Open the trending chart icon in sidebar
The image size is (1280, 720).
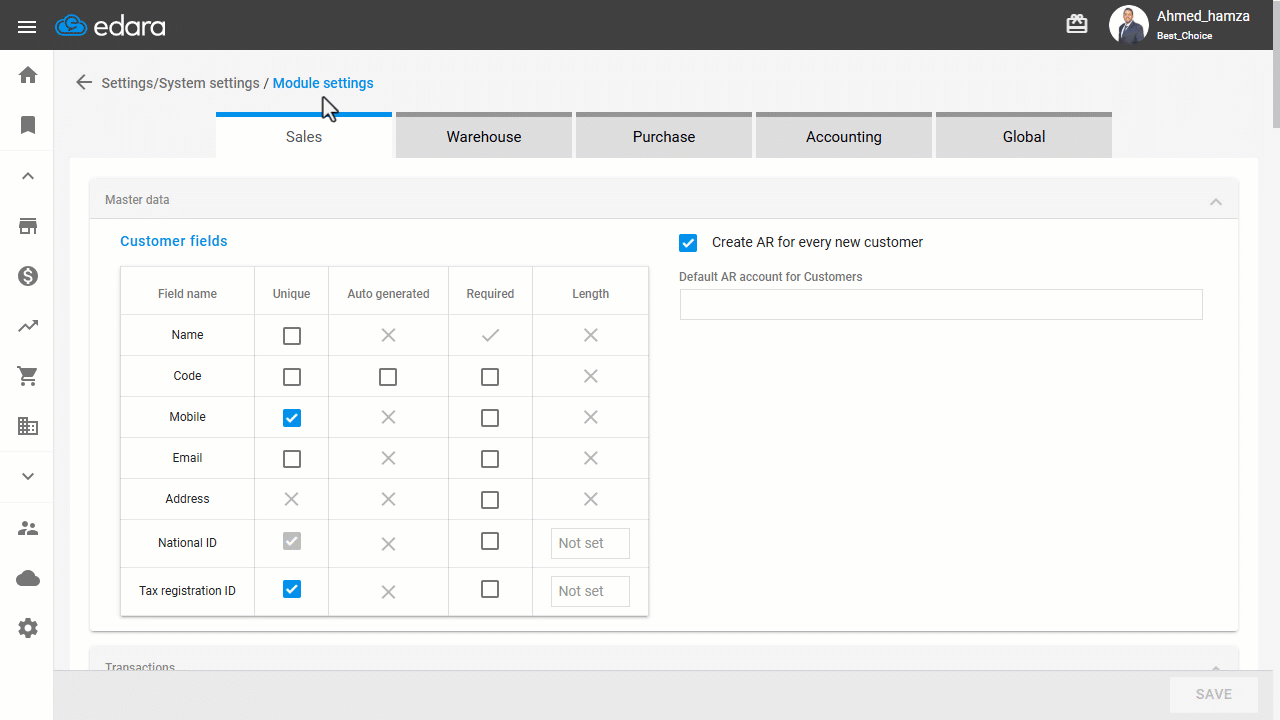point(28,326)
